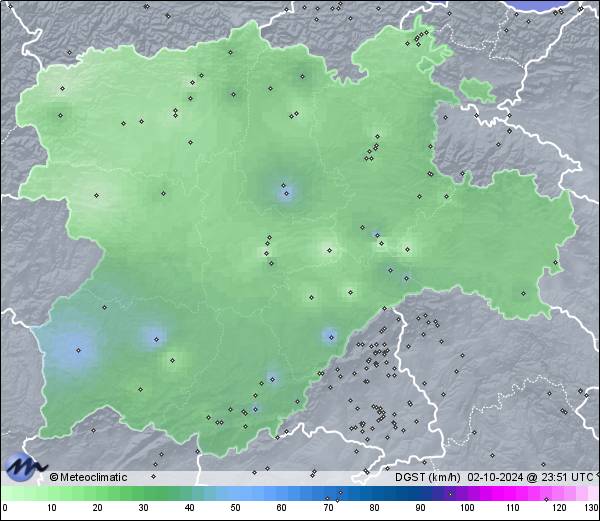This screenshot has width=600, height=521.
Task: Pick the dark navy swatch above 90
Action: [x=420, y=493]
